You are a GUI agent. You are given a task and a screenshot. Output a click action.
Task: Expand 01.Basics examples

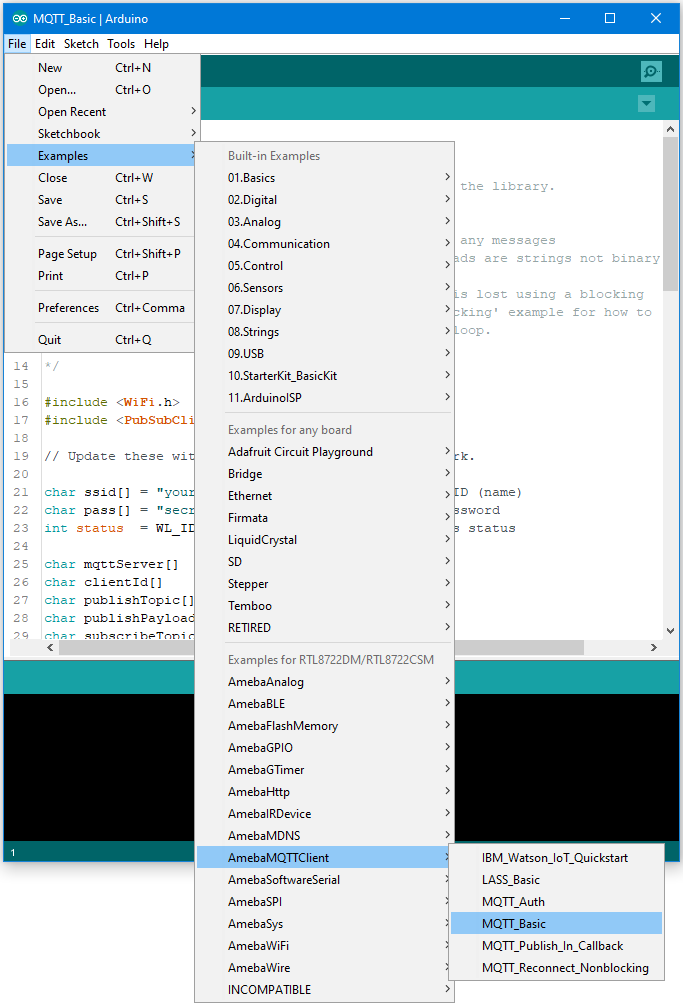(x=325, y=178)
